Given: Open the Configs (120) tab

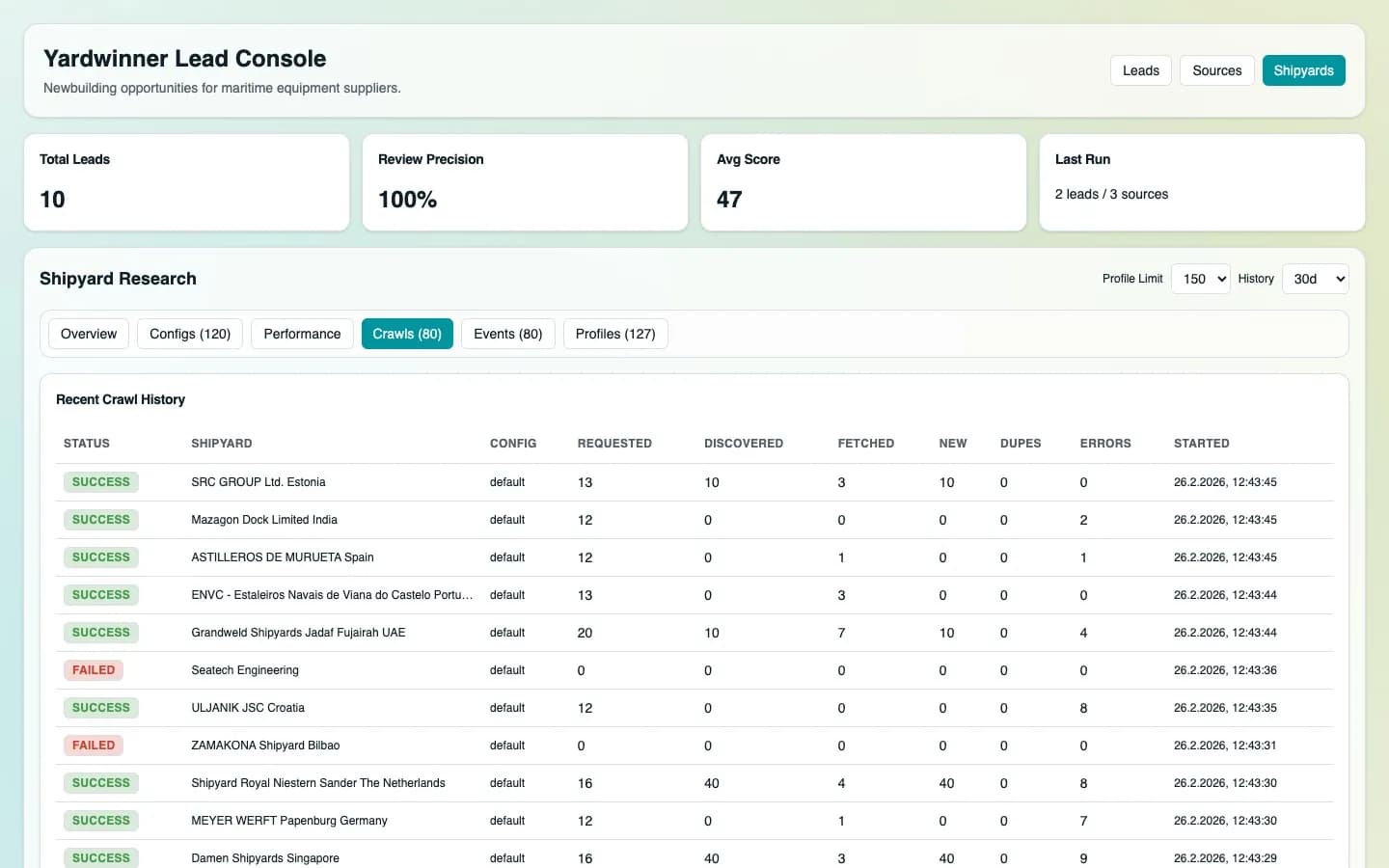Looking at the screenshot, I should click(190, 334).
